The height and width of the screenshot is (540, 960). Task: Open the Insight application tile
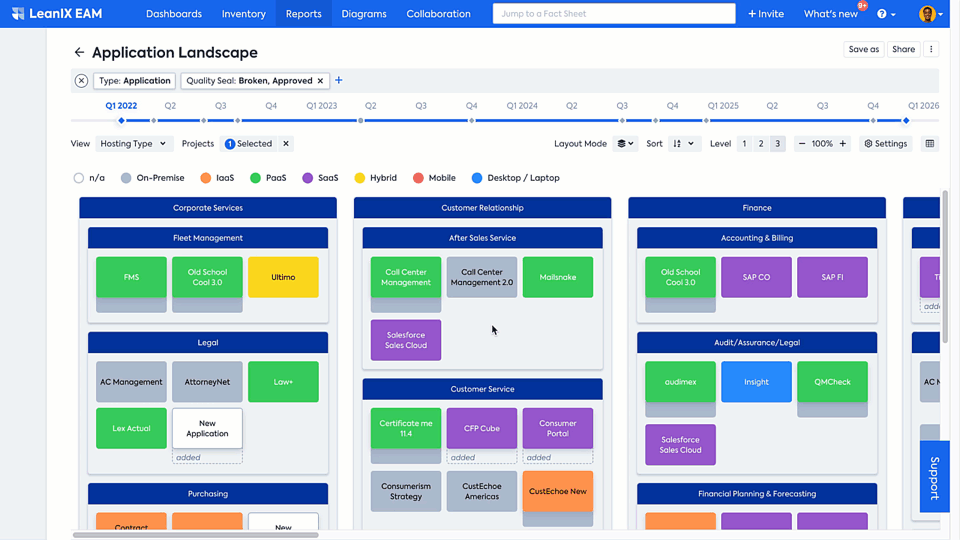pyautogui.click(x=756, y=382)
